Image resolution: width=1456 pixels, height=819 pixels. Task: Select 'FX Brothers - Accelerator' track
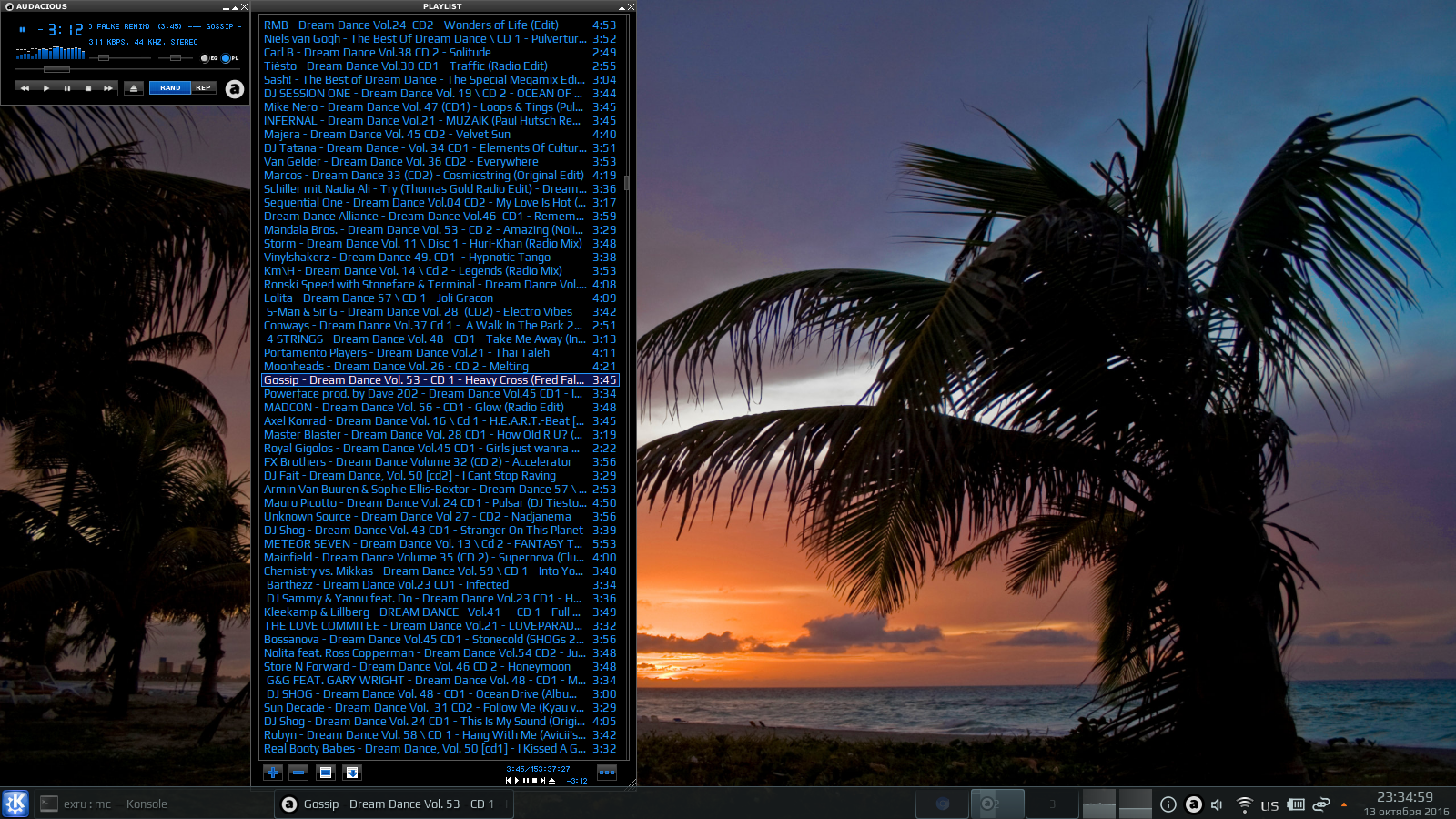pos(440,461)
